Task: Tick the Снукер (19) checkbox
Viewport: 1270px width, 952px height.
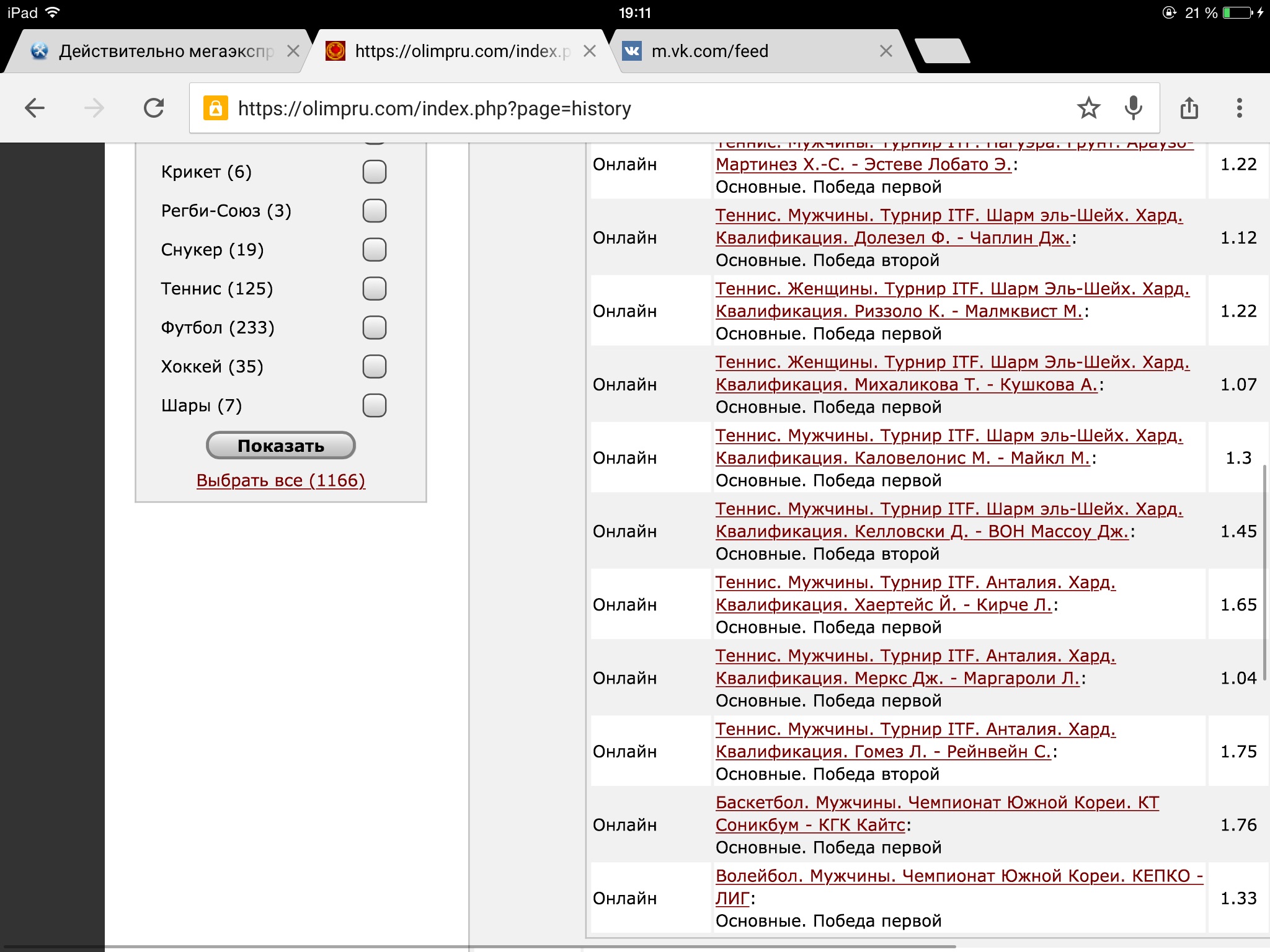Action: pyautogui.click(x=374, y=250)
